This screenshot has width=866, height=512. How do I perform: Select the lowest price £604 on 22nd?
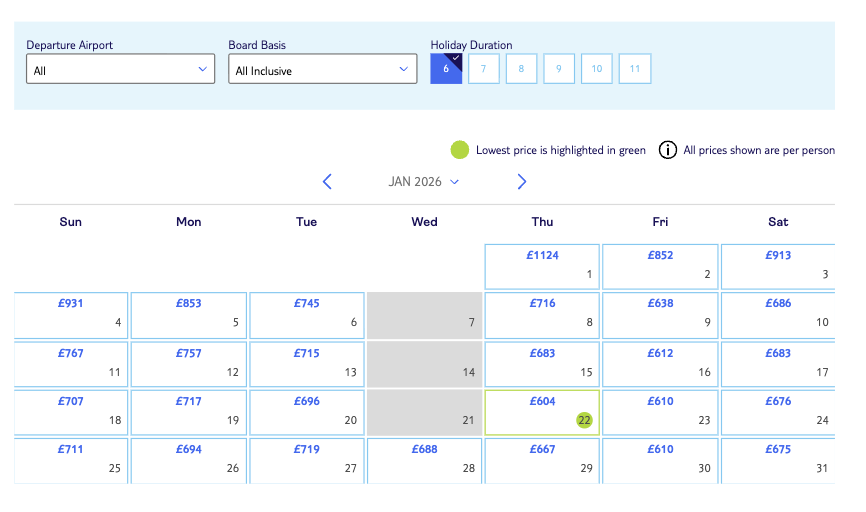click(x=542, y=411)
